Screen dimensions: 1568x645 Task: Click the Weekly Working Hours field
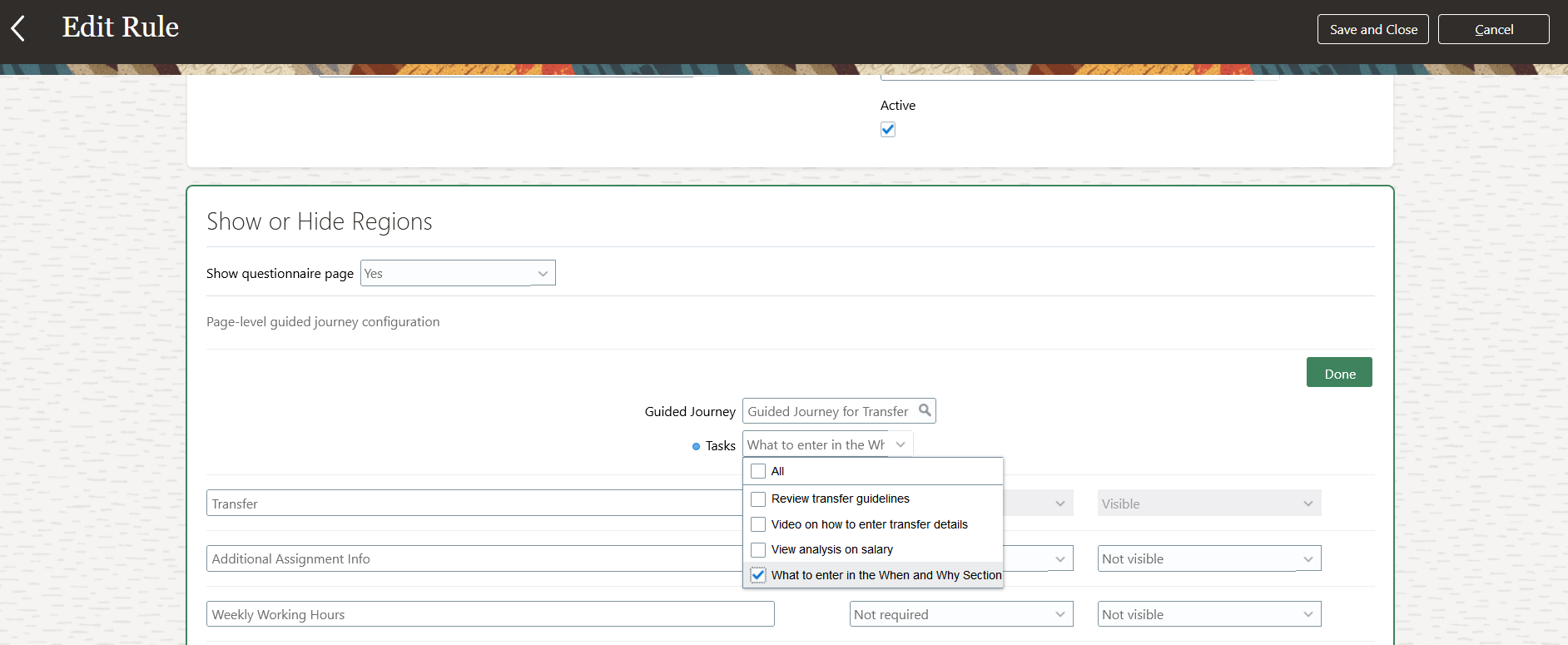tap(490, 614)
